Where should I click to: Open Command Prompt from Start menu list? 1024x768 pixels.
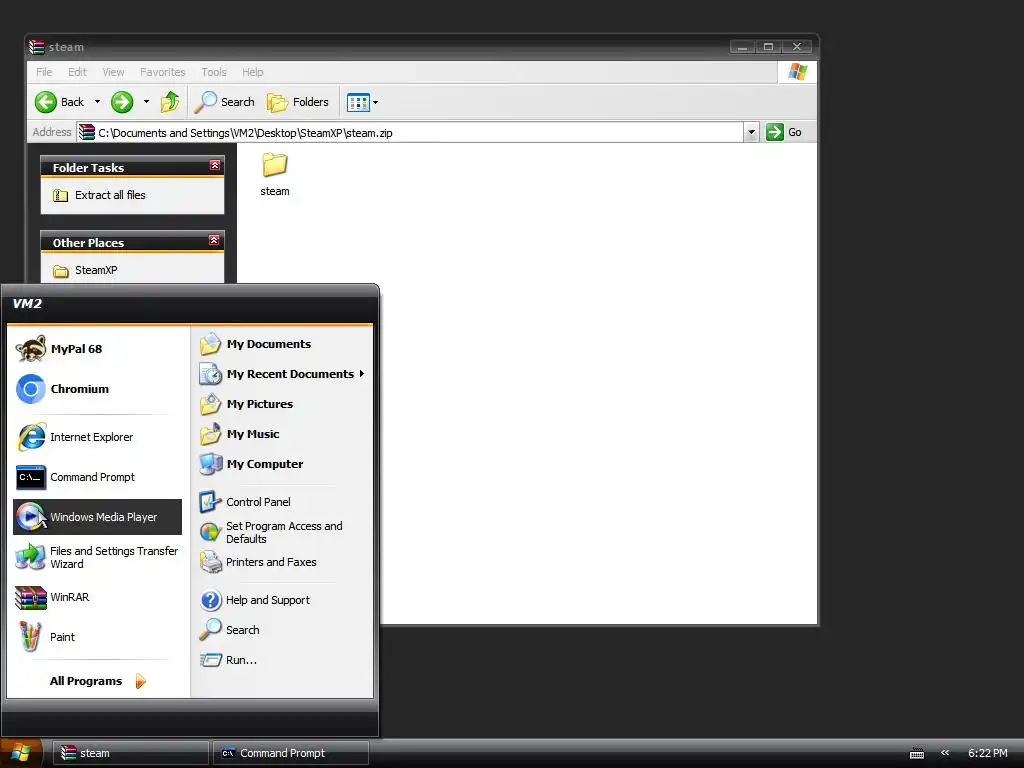tap(97, 477)
